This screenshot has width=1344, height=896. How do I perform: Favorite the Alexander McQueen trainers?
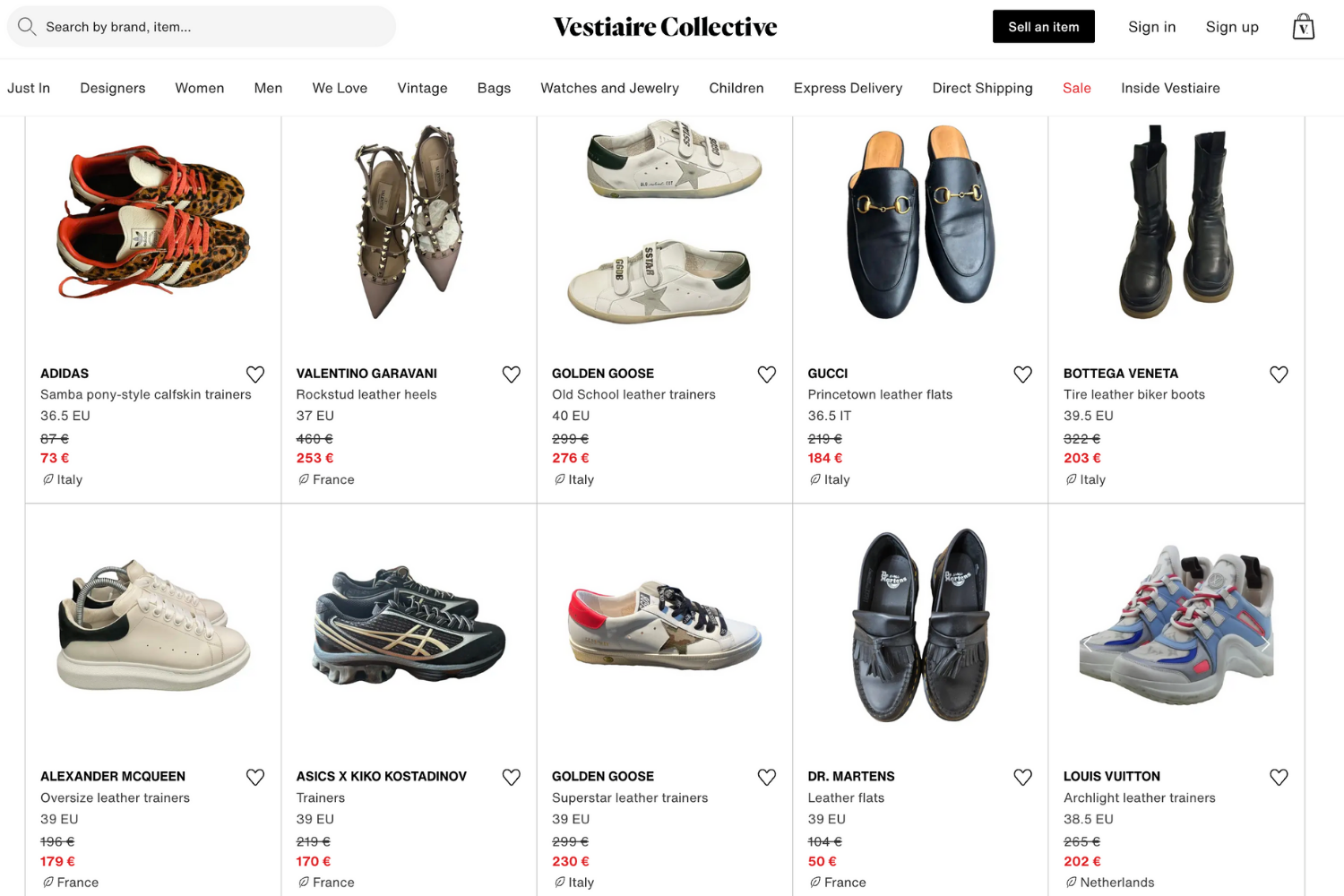254,777
